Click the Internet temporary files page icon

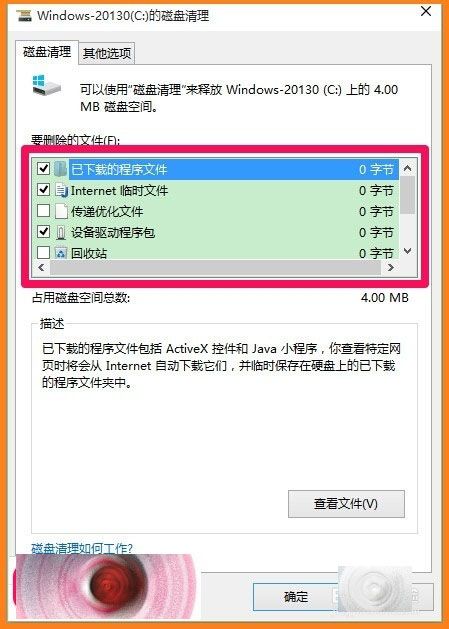click(x=61, y=190)
